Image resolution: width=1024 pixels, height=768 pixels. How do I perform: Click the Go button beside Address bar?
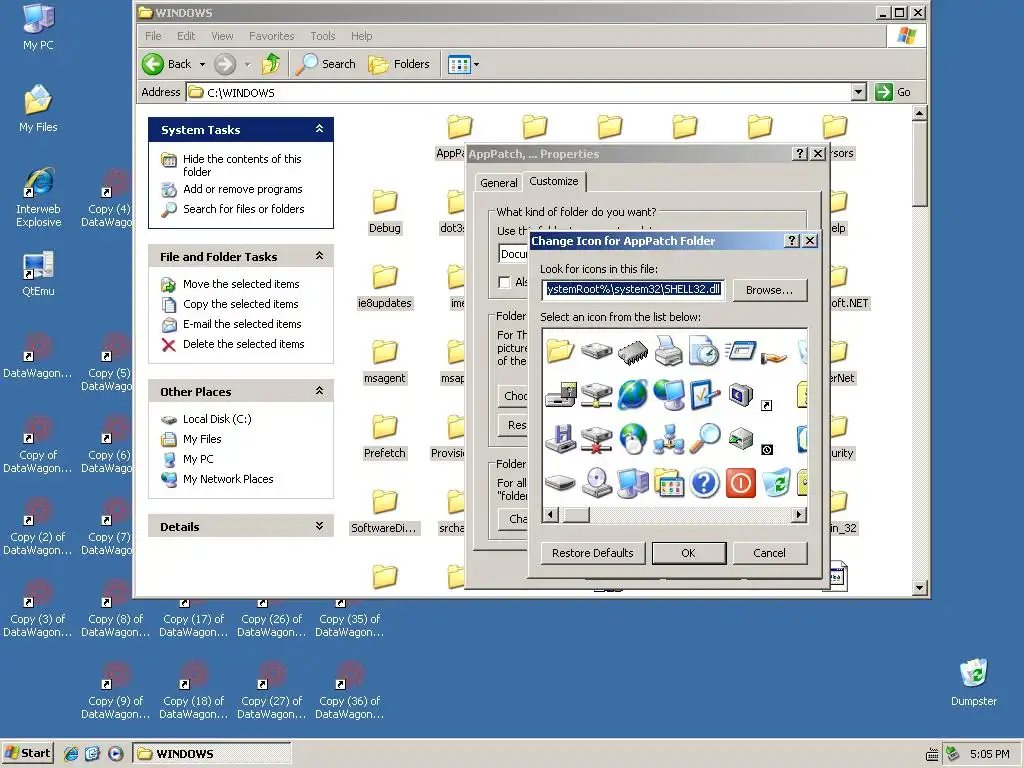893,92
